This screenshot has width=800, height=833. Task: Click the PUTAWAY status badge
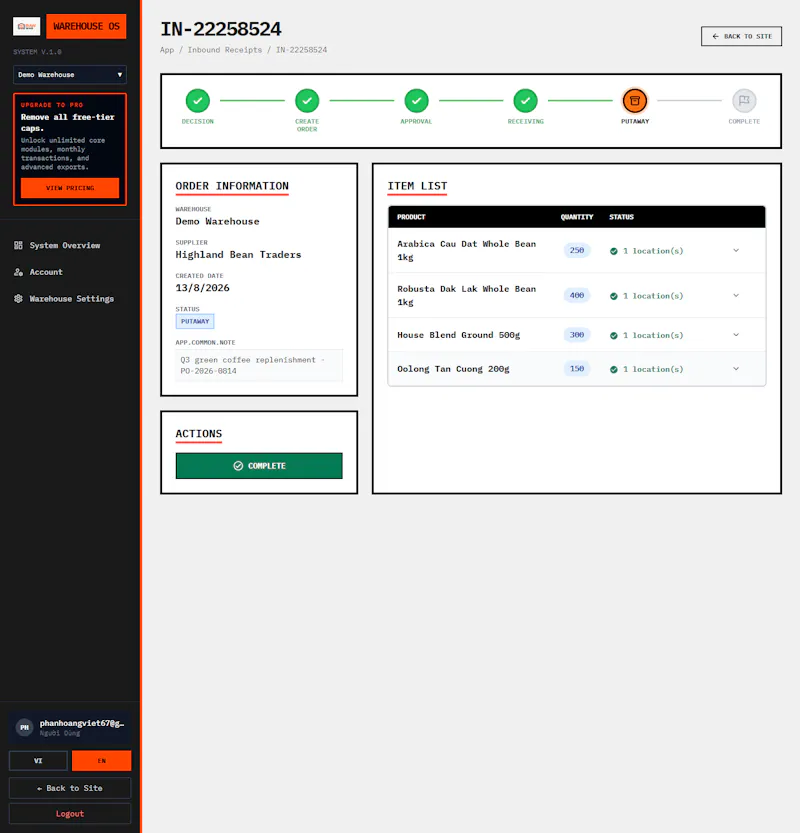(195, 321)
